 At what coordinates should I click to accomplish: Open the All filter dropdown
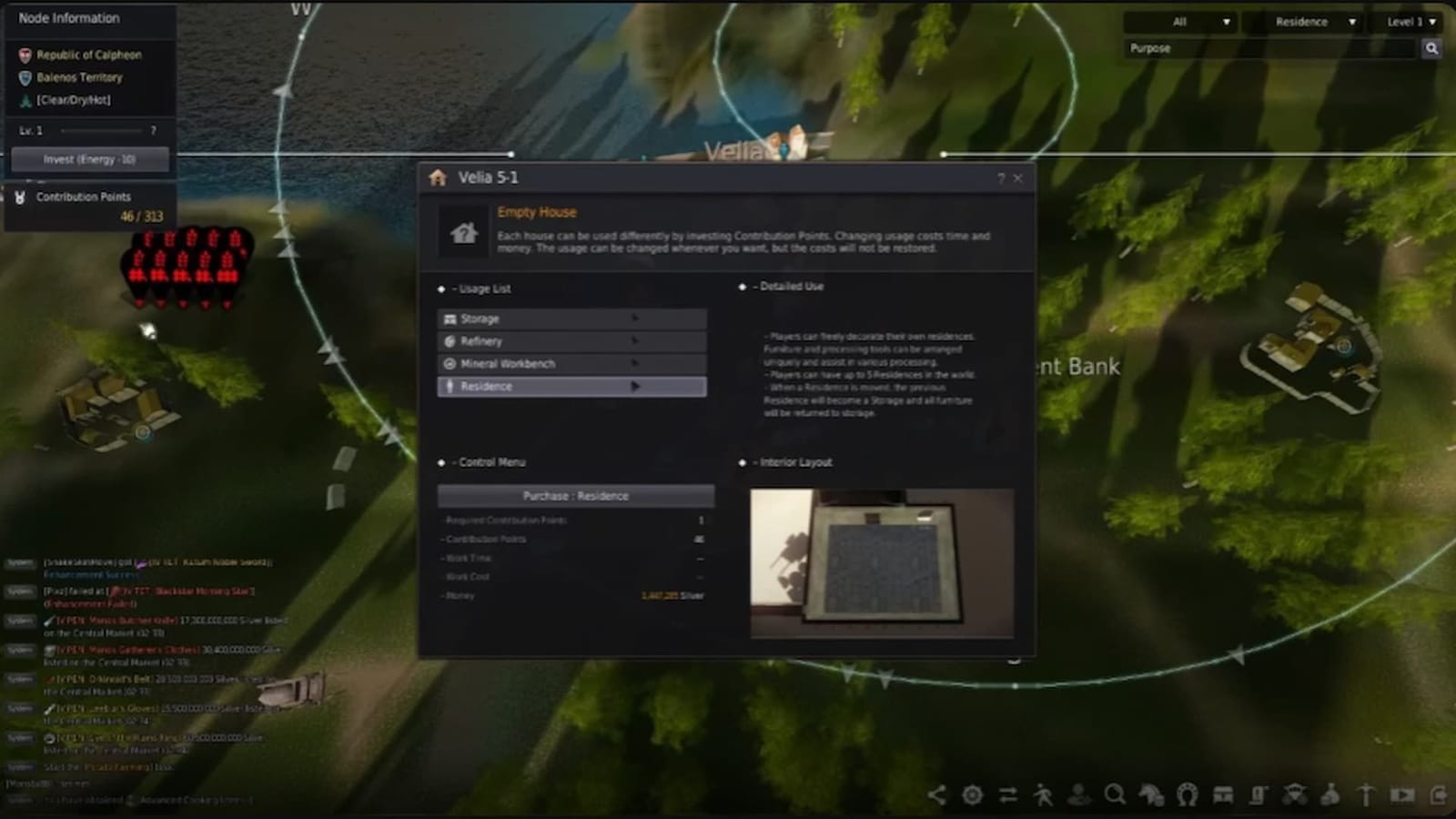pos(1180,22)
